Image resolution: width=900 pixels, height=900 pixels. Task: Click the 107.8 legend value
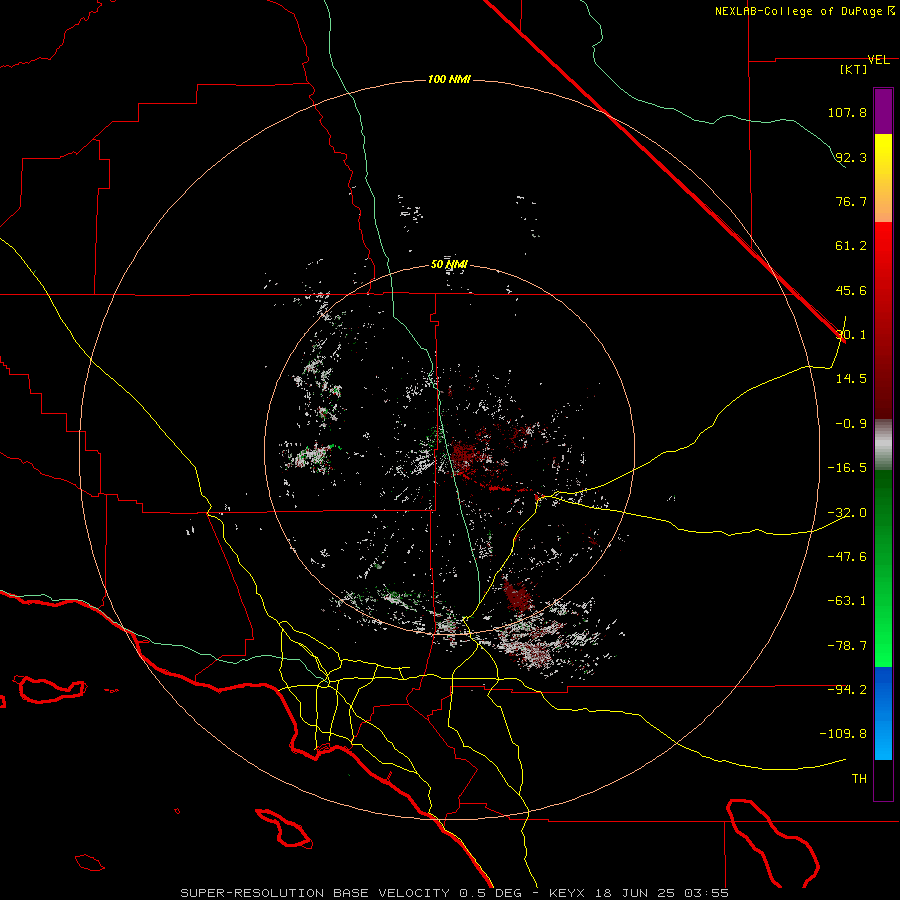pos(847,112)
